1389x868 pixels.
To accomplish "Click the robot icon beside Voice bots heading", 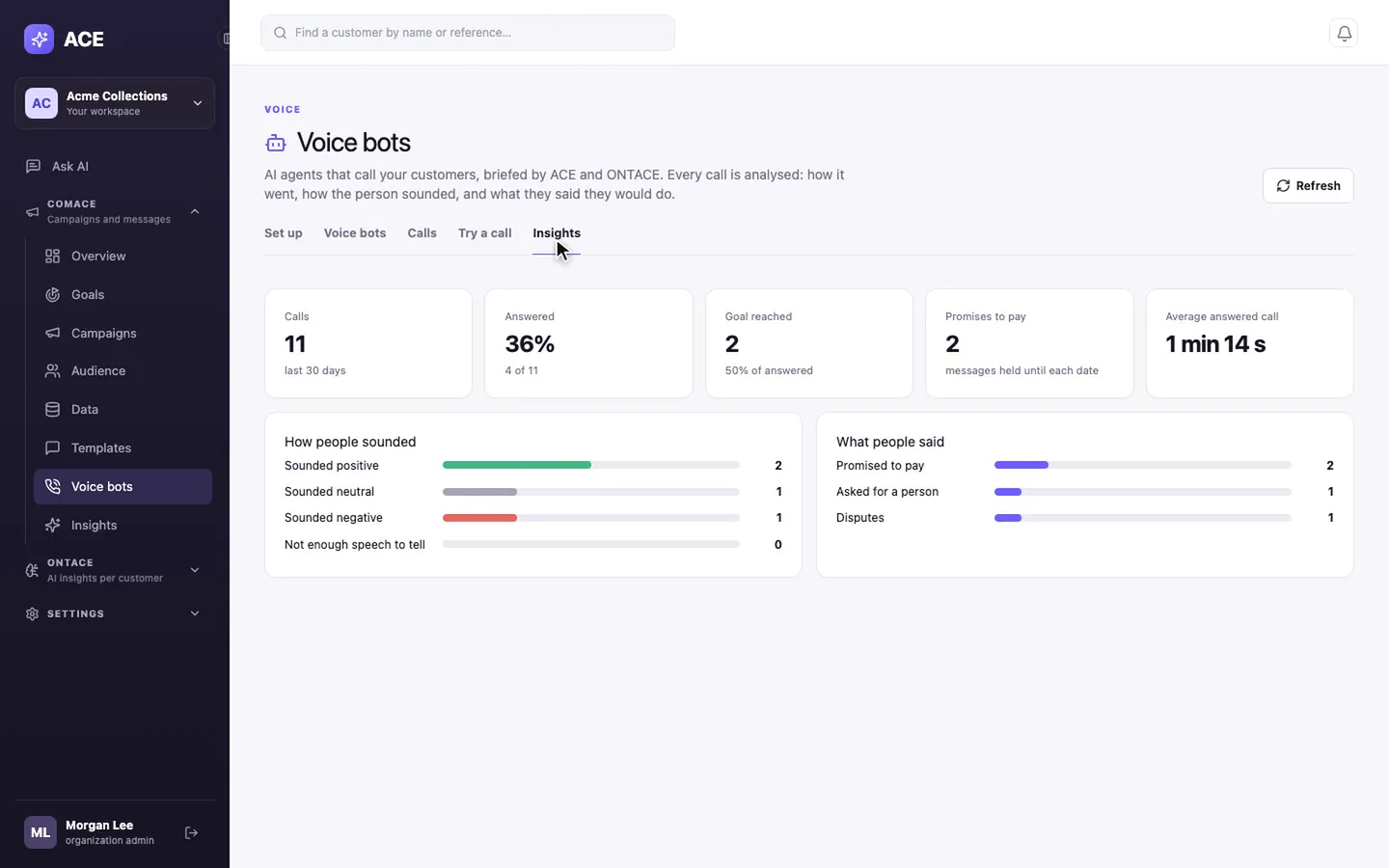I will coord(276,143).
